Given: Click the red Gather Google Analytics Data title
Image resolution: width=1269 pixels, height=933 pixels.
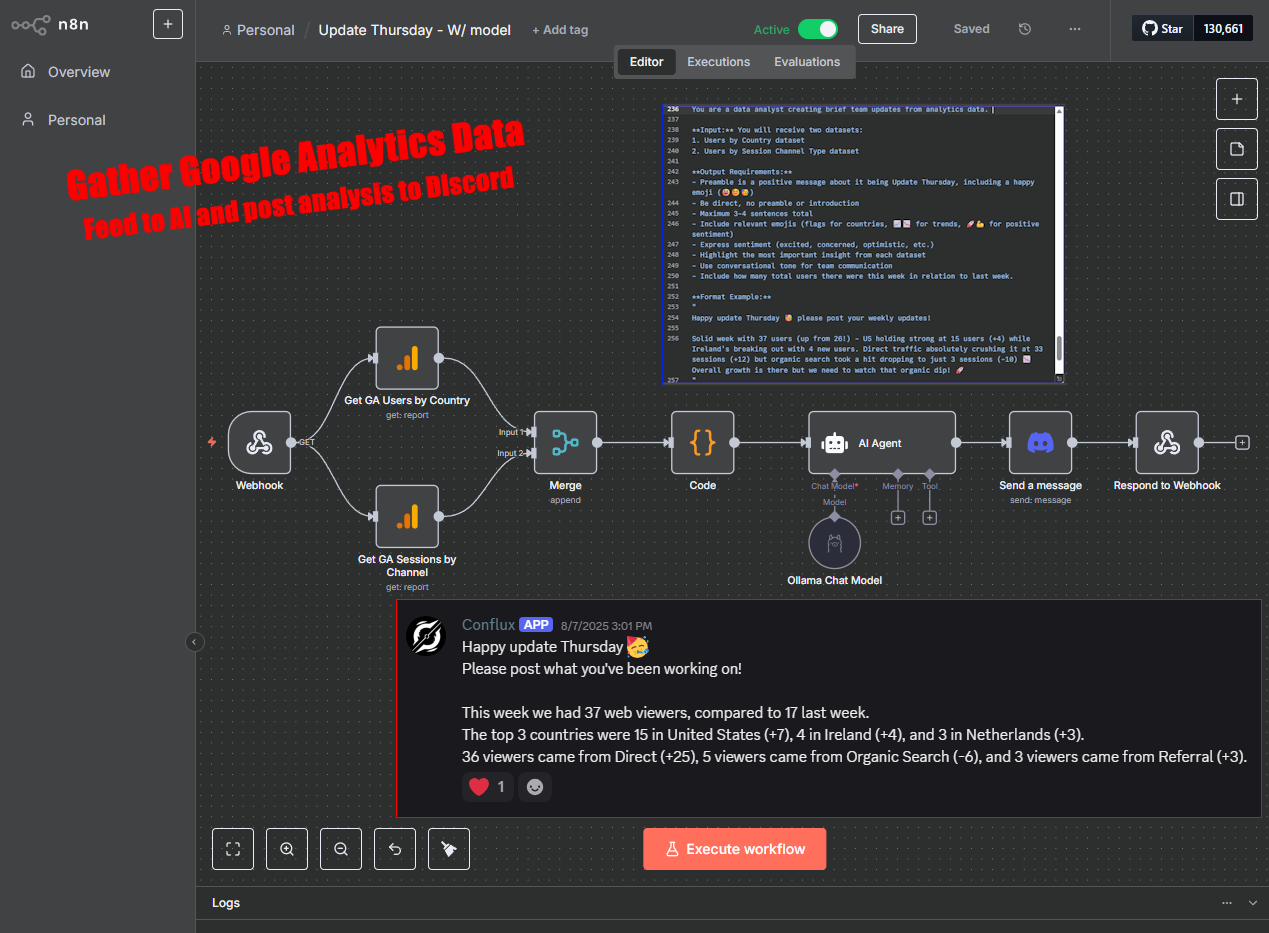Looking at the screenshot, I should pyautogui.click(x=296, y=159).
